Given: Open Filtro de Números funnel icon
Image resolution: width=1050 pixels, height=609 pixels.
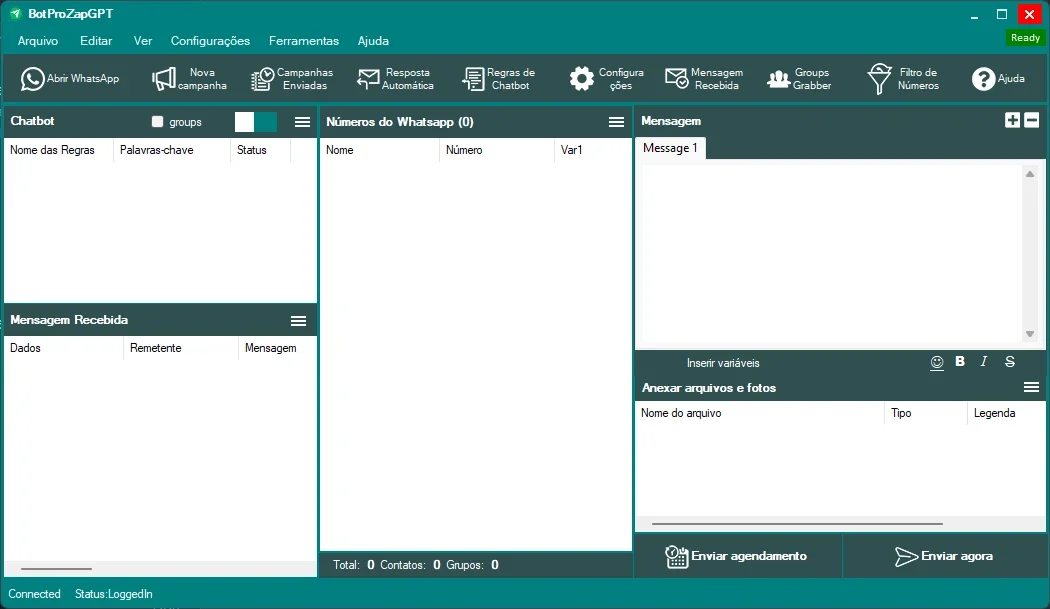Looking at the screenshot, I should pyautogui.click(x=879, y=79).
